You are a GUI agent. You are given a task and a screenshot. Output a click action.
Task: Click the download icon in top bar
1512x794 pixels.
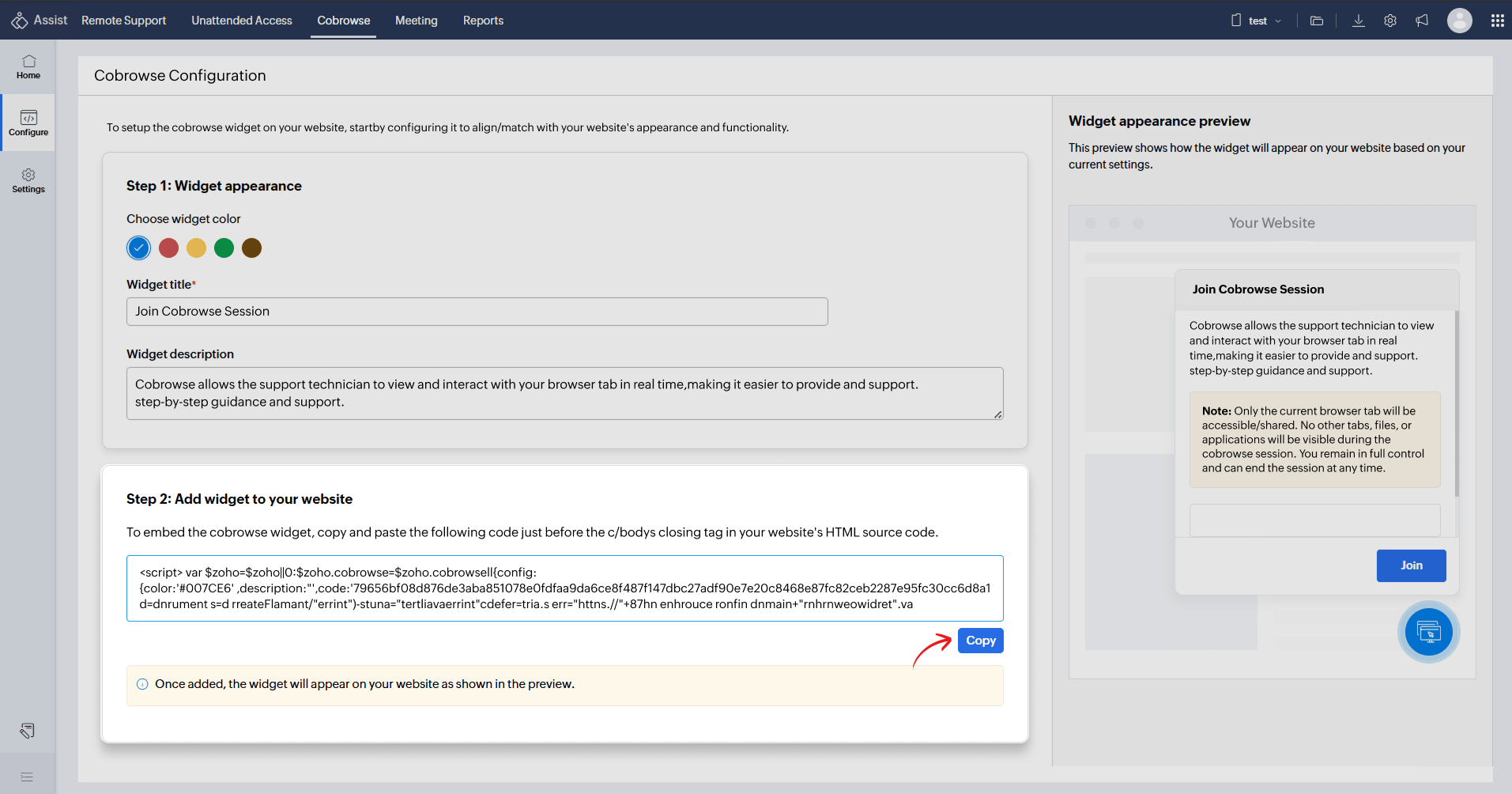point(1359,21)
